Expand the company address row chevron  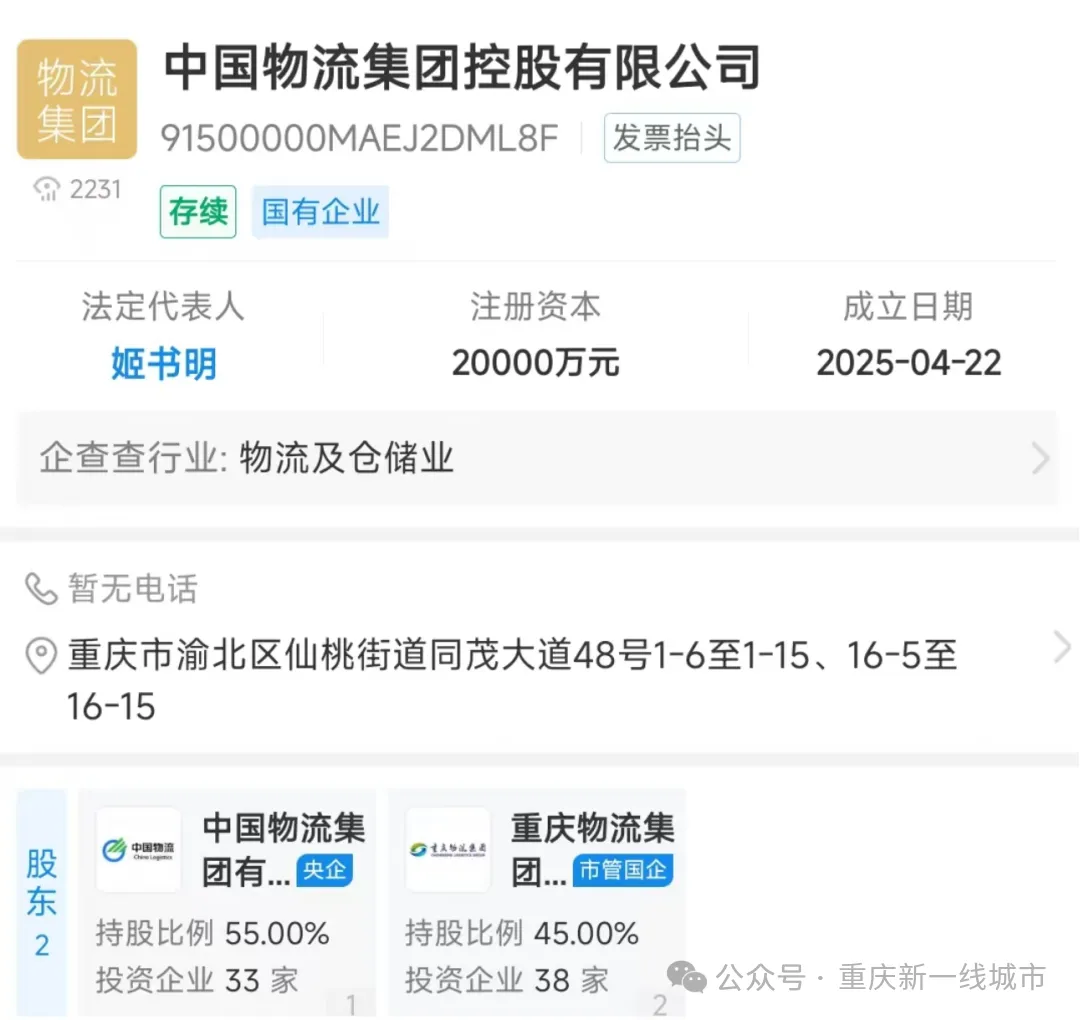[1062, 647]
